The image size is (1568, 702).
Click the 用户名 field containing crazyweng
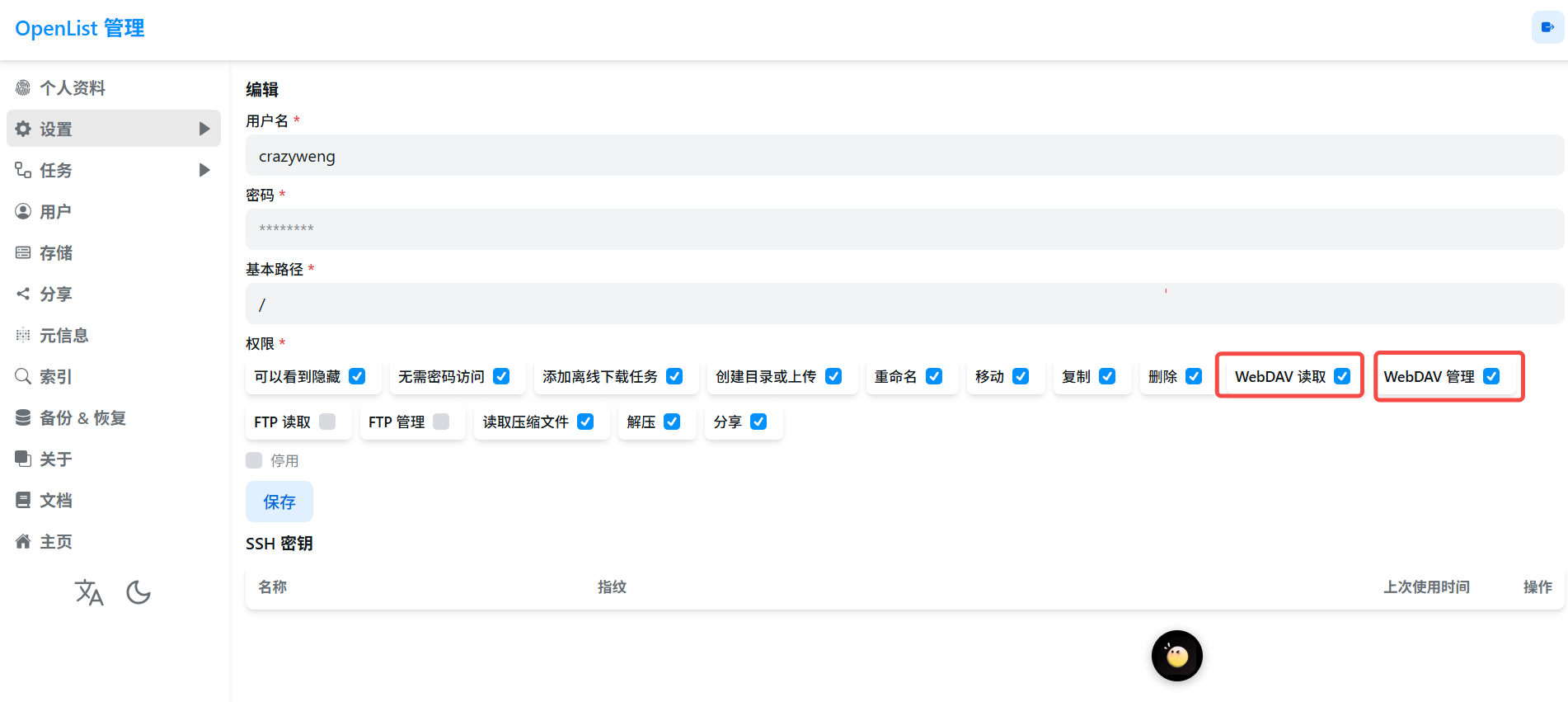click(x=904, y=156)
